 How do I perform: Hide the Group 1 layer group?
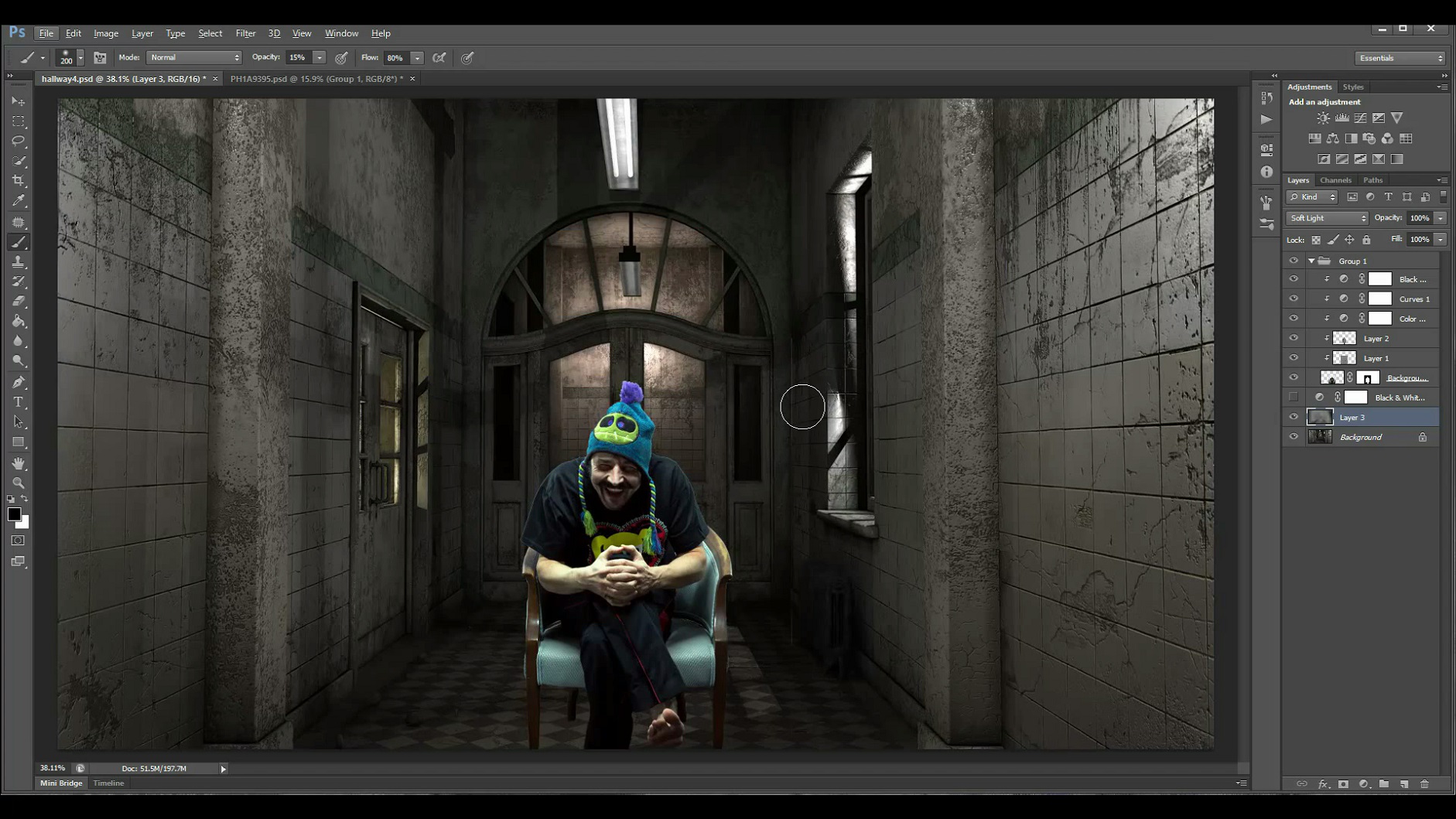[x=1294, y=261]
